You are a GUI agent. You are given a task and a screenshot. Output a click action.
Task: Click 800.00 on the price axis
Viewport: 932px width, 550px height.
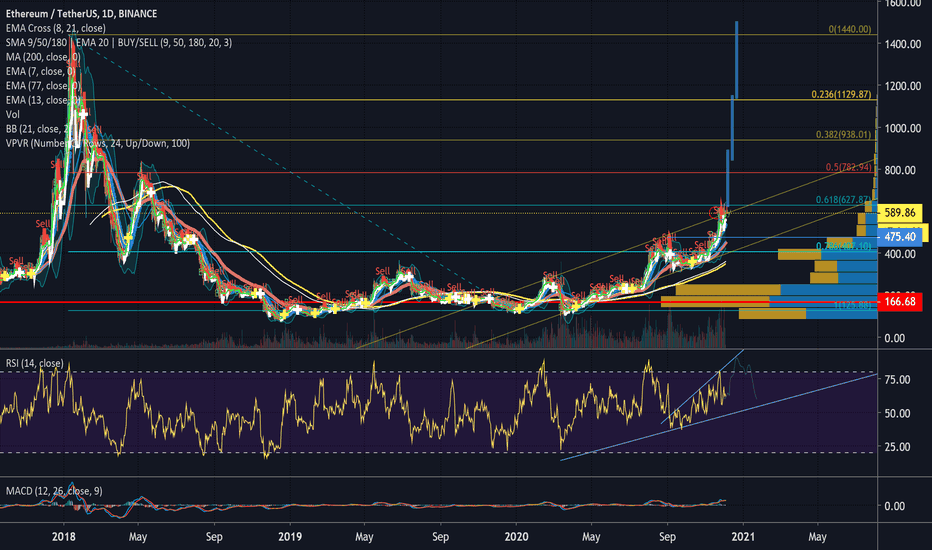pos(902,170)
